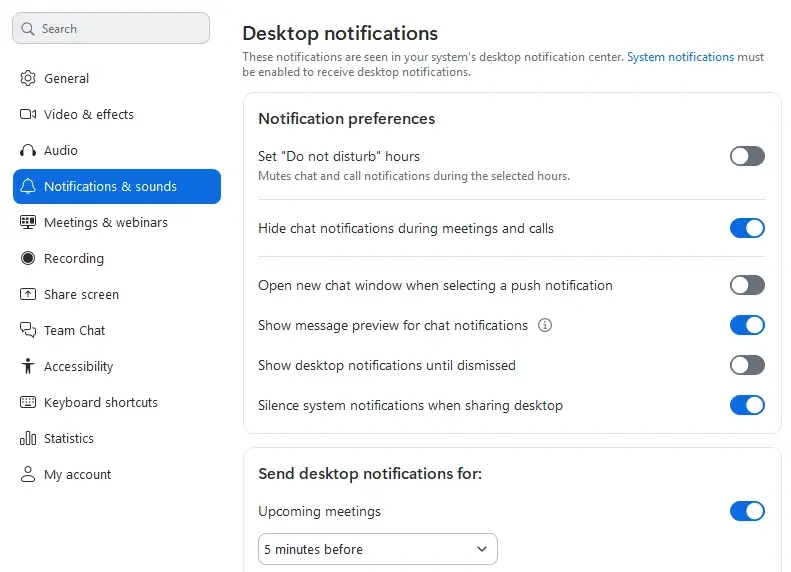Click the Accessibility person icon
The image size is (791, 572).
[28, 366]
